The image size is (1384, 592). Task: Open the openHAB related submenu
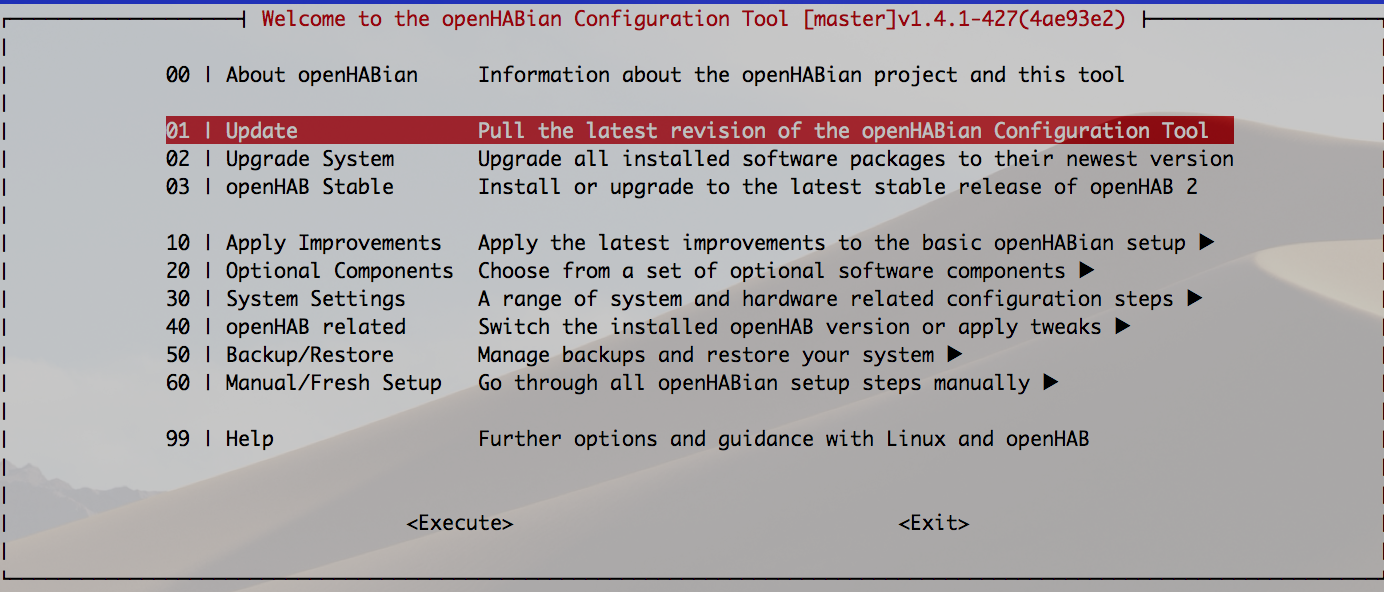click(315, 327)
